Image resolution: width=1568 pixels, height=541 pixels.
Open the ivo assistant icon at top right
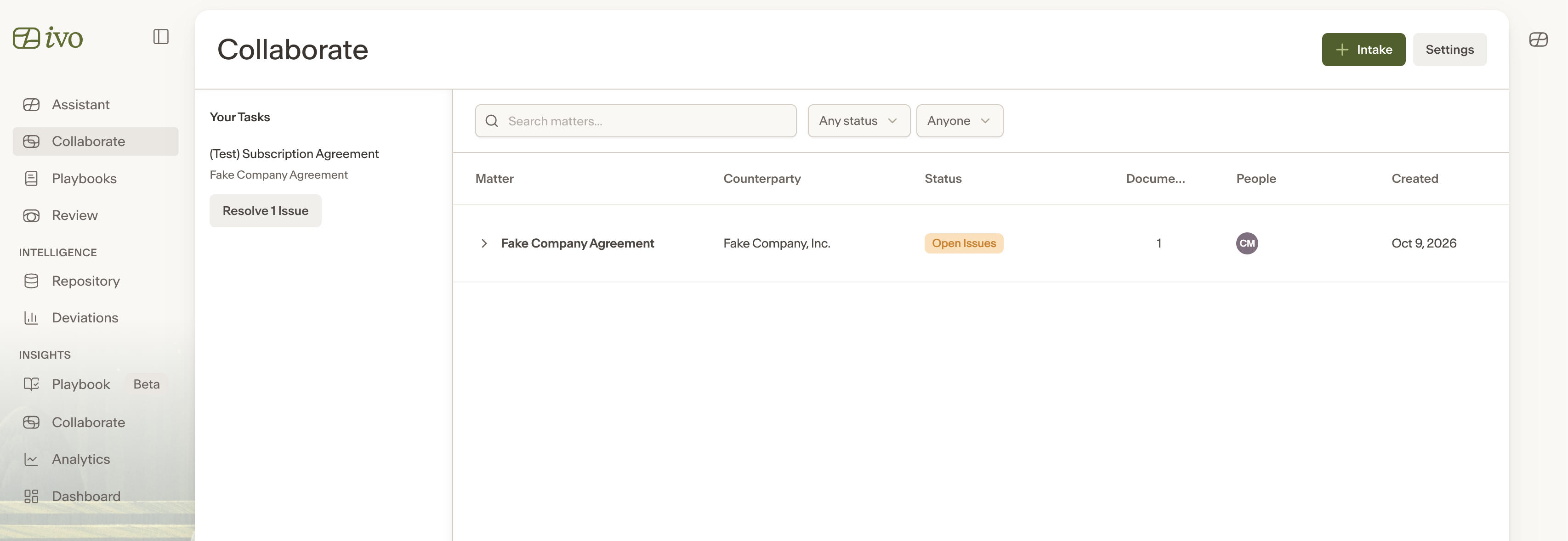(x=1538, y=39)
